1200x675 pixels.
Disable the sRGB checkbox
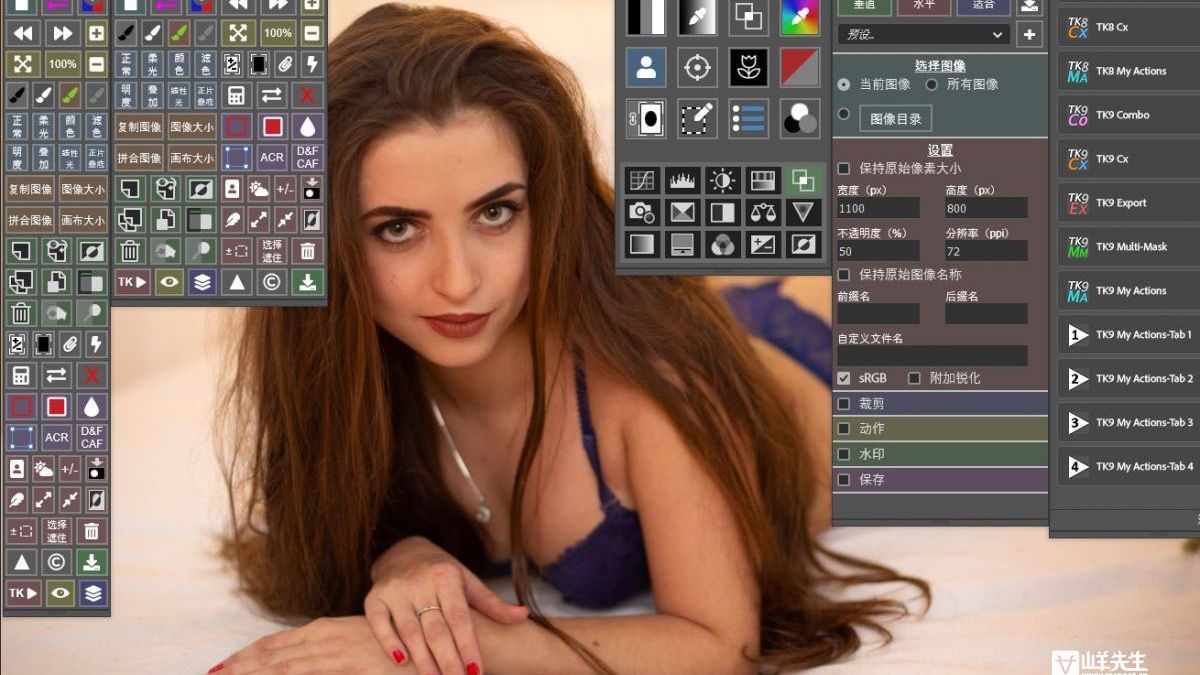(x=844, y=378)
